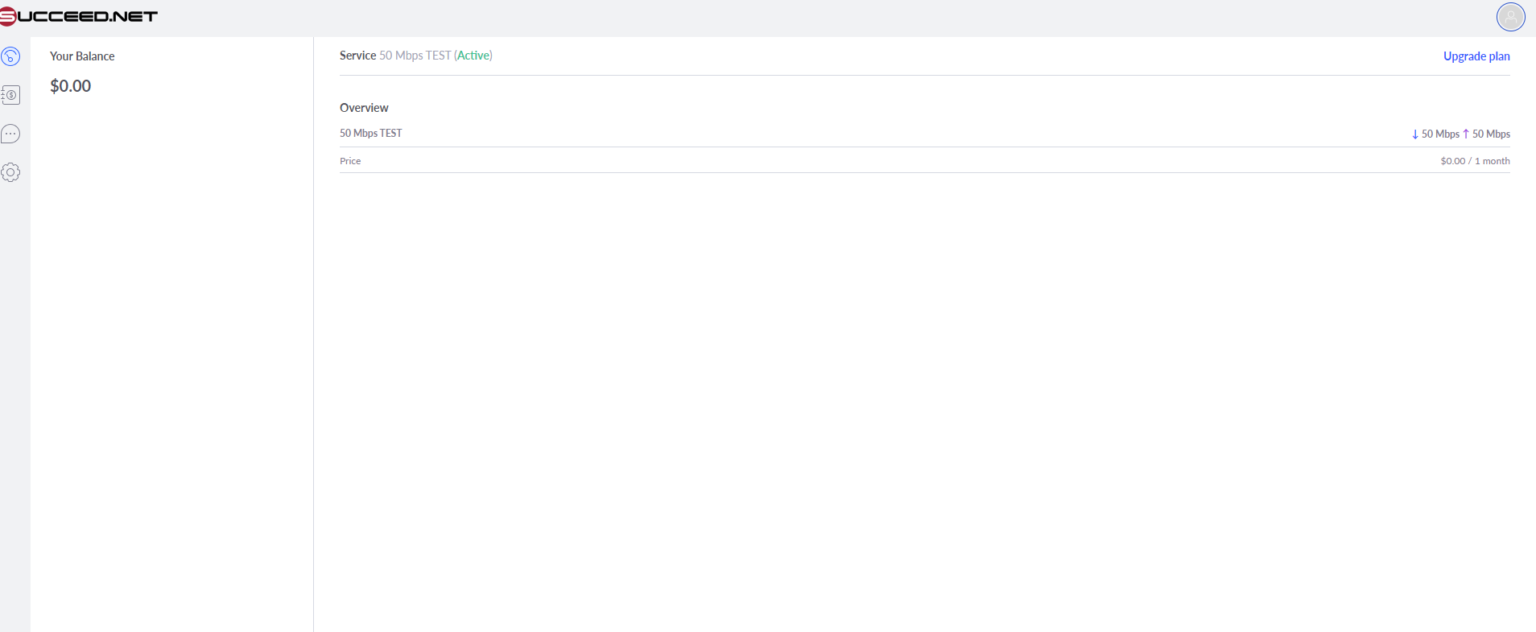1536x632 pixels.
Task: Click the Price row in Overview
Action: [350, 160]
